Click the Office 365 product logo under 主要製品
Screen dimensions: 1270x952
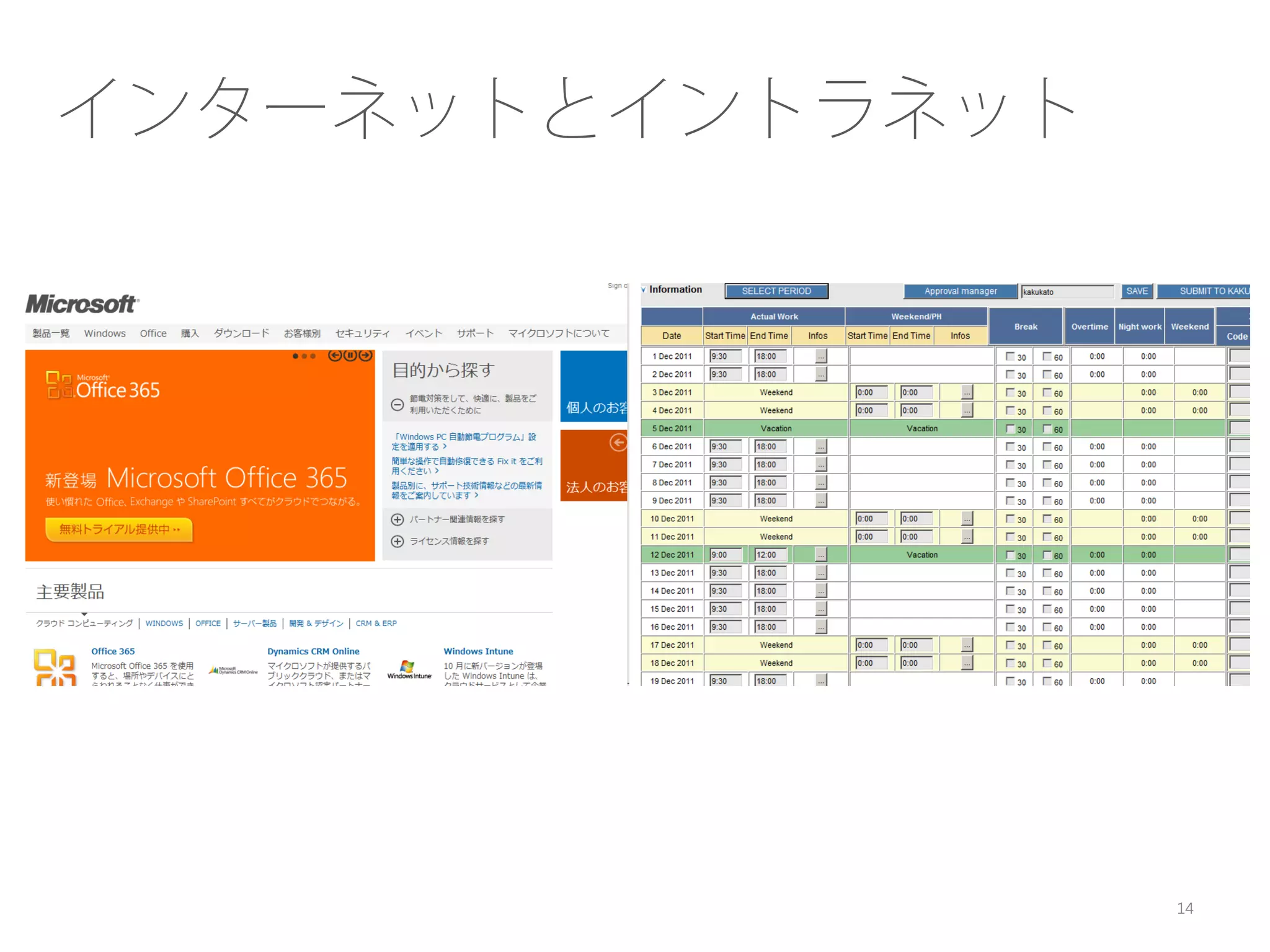(55, 668)
